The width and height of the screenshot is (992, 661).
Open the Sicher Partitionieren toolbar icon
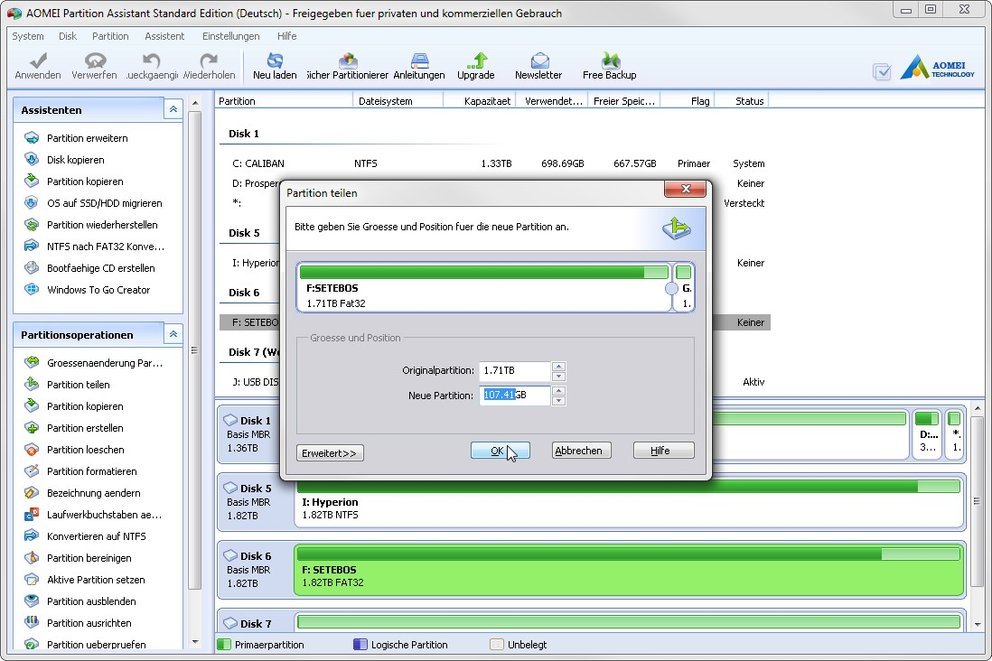click(x=347, y=66)
